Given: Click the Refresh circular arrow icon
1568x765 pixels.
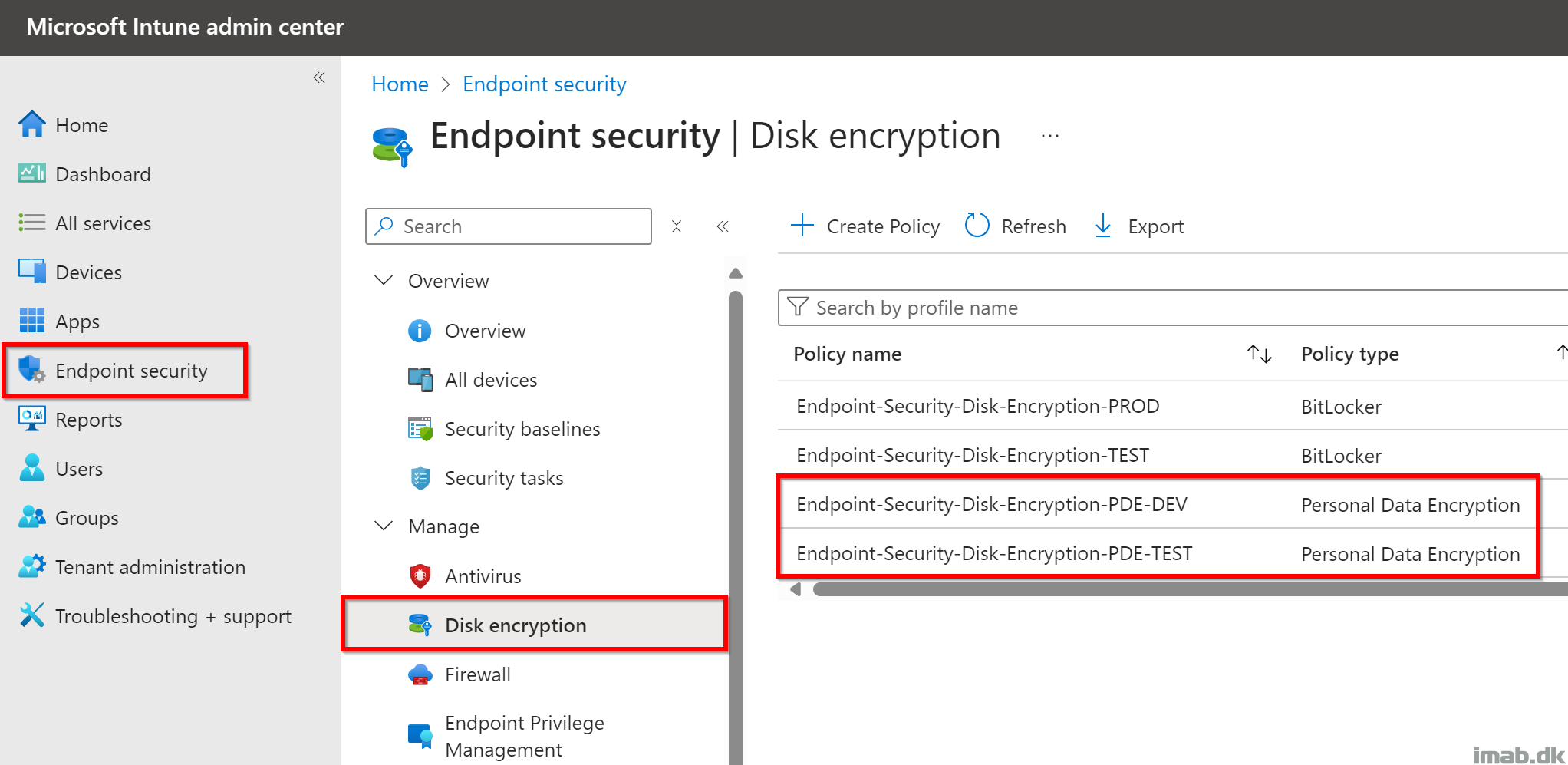Looking at the screenshot, I should pyautogui.click(x=977, y=226).
